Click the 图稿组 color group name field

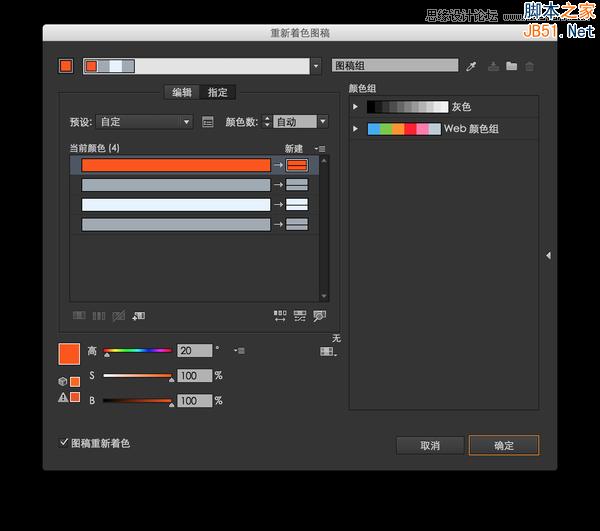[395, 65]
